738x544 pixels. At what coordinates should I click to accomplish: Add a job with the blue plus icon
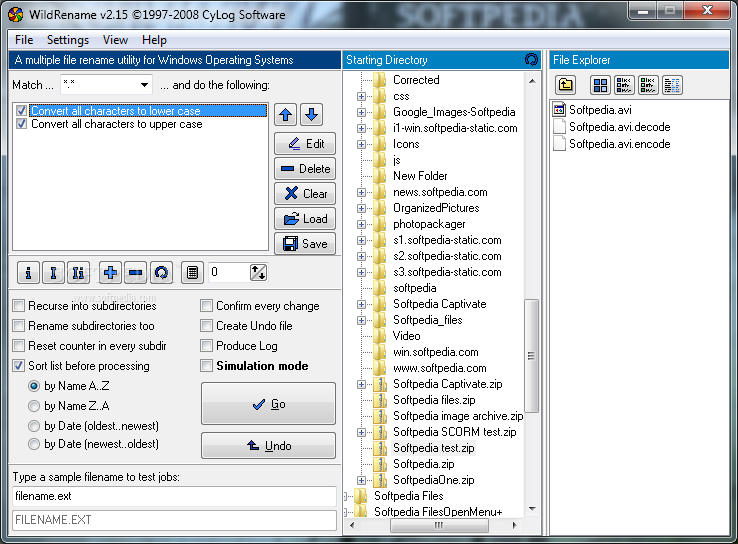[x=110, y=272]
